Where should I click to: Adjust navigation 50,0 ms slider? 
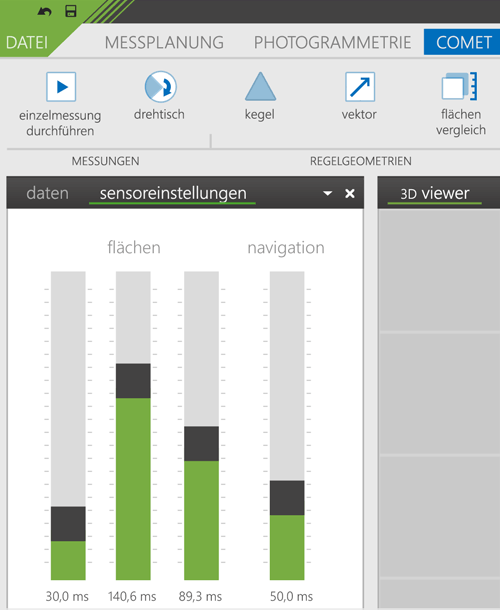point(287,498)
